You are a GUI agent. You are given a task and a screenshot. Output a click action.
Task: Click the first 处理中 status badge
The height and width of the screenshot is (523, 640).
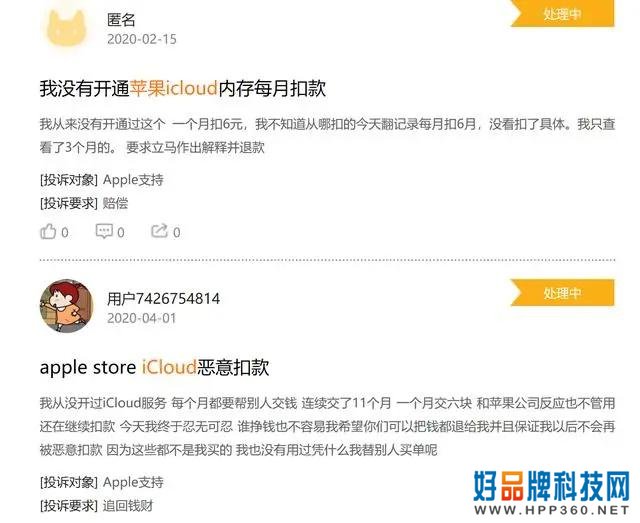tap(562, 14)
